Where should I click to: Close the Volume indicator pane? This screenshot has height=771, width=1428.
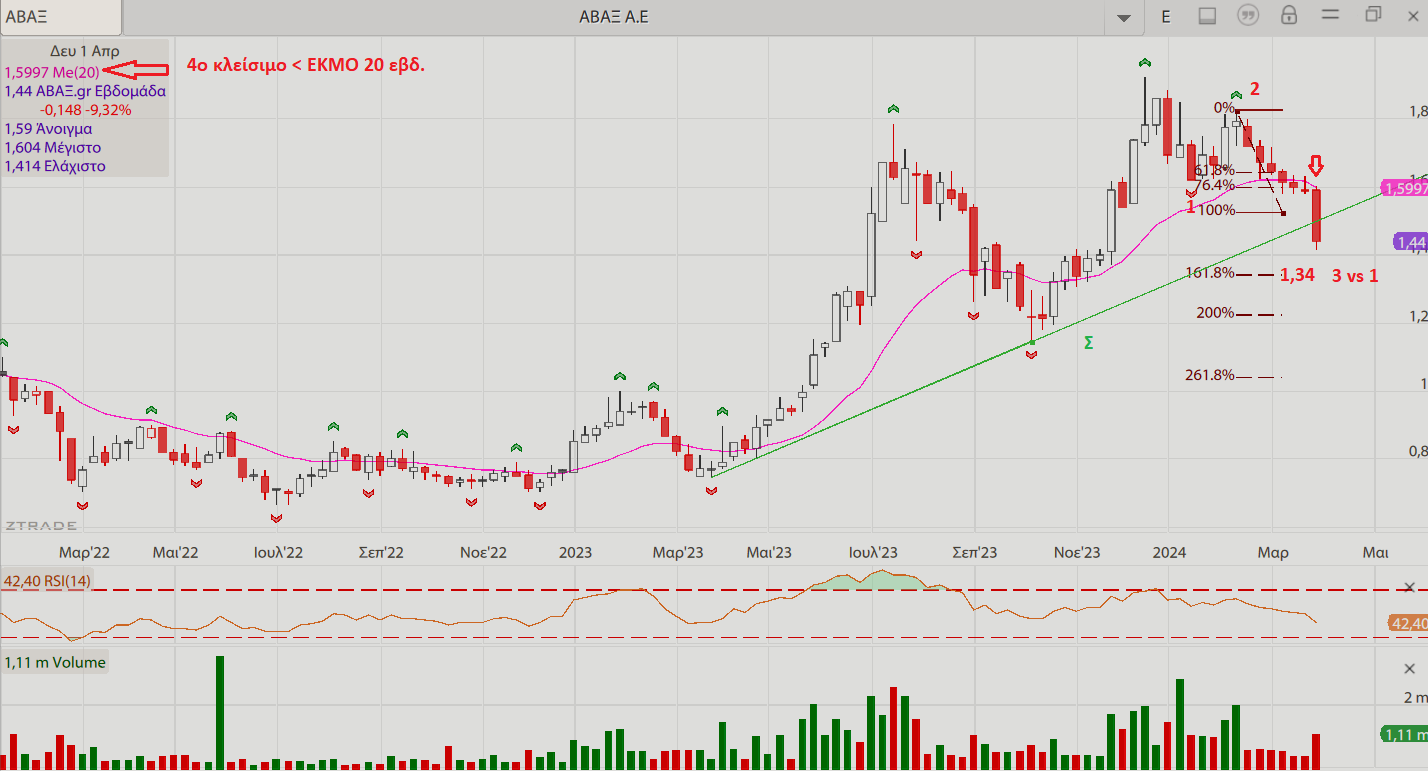click(1410, 668)
